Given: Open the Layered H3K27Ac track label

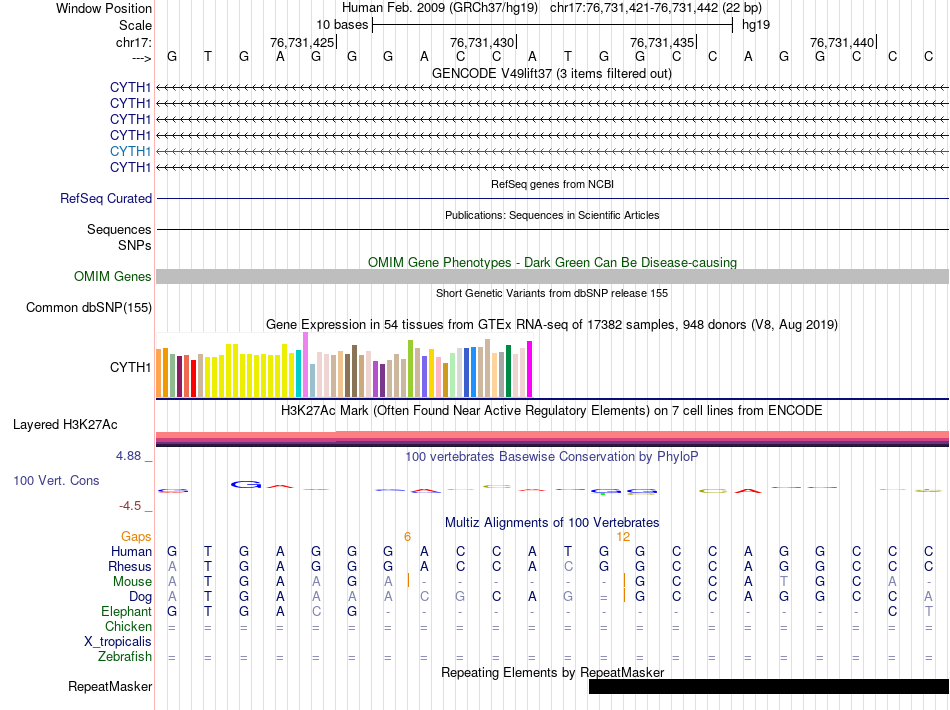Looking at the screenshot, I should point(65,424).
